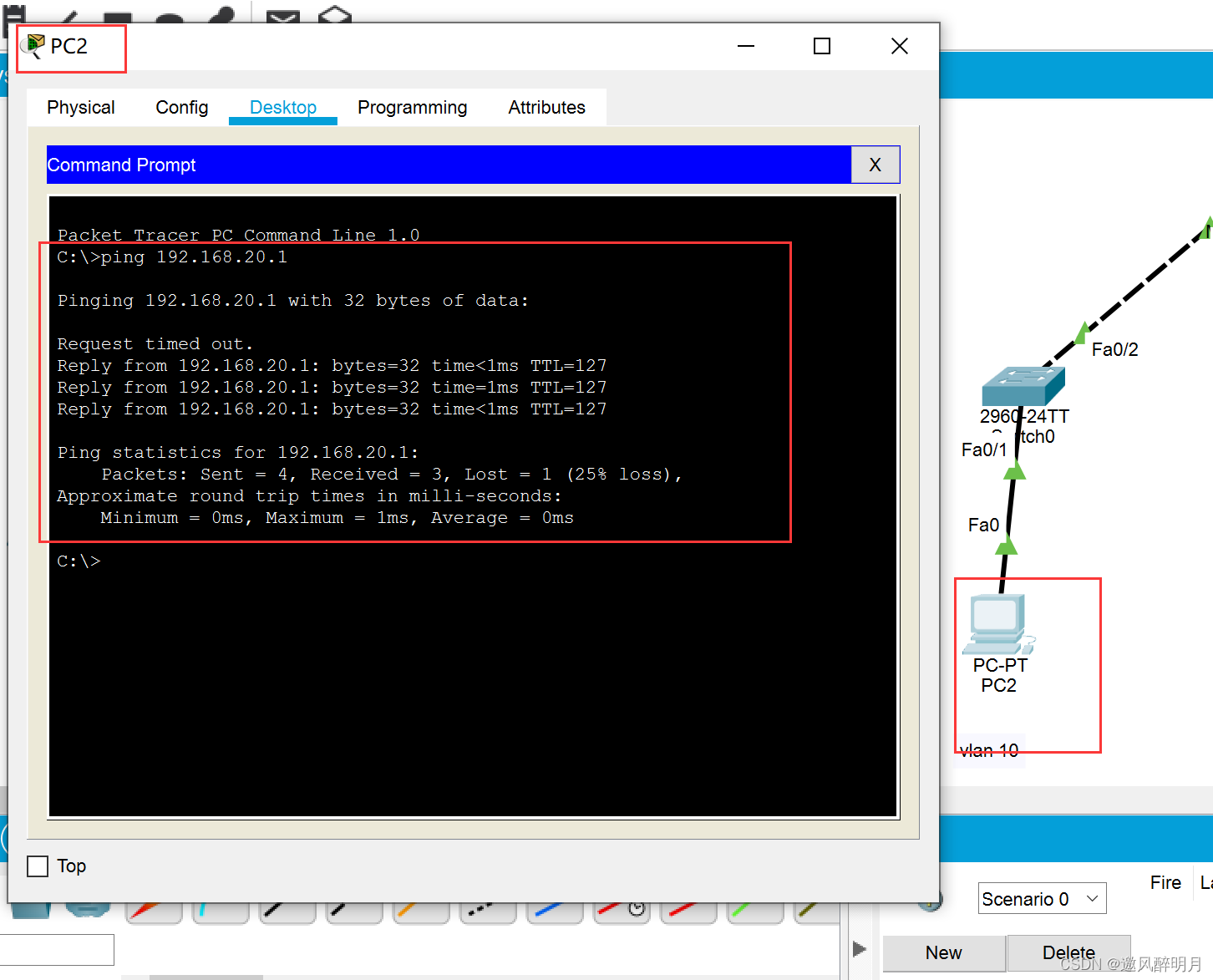Click the 'Ping statistics for 192.168.20.1' line
Screen dimensions: 1213x980
click(237, 453)
